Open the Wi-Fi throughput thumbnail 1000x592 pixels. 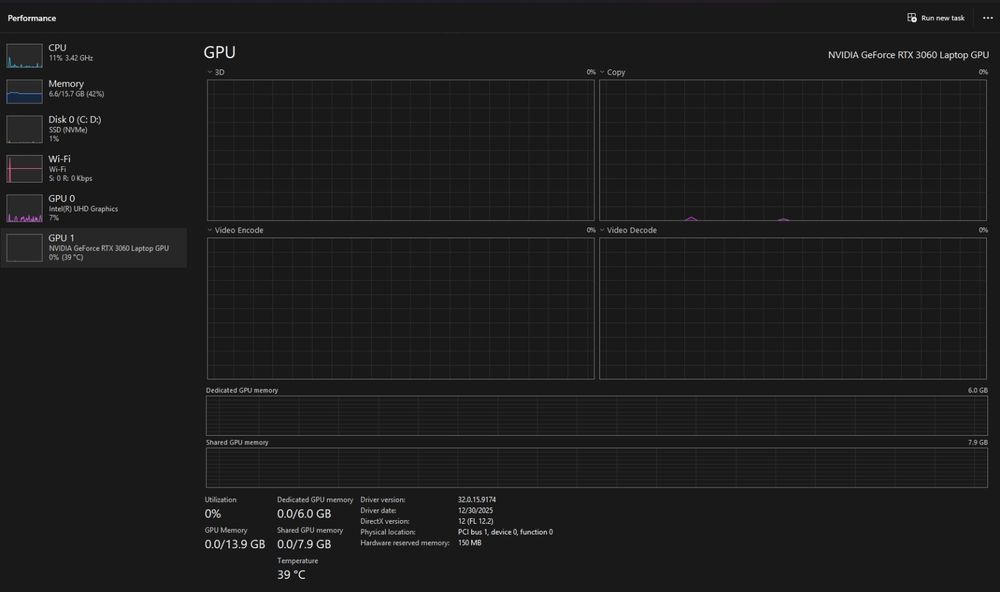click(x=24, y=169)
